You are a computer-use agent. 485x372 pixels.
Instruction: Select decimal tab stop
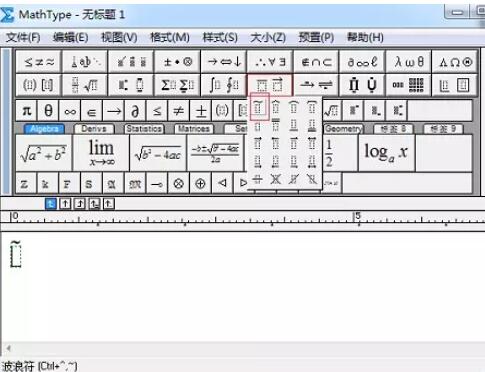(x=109, y=203)
